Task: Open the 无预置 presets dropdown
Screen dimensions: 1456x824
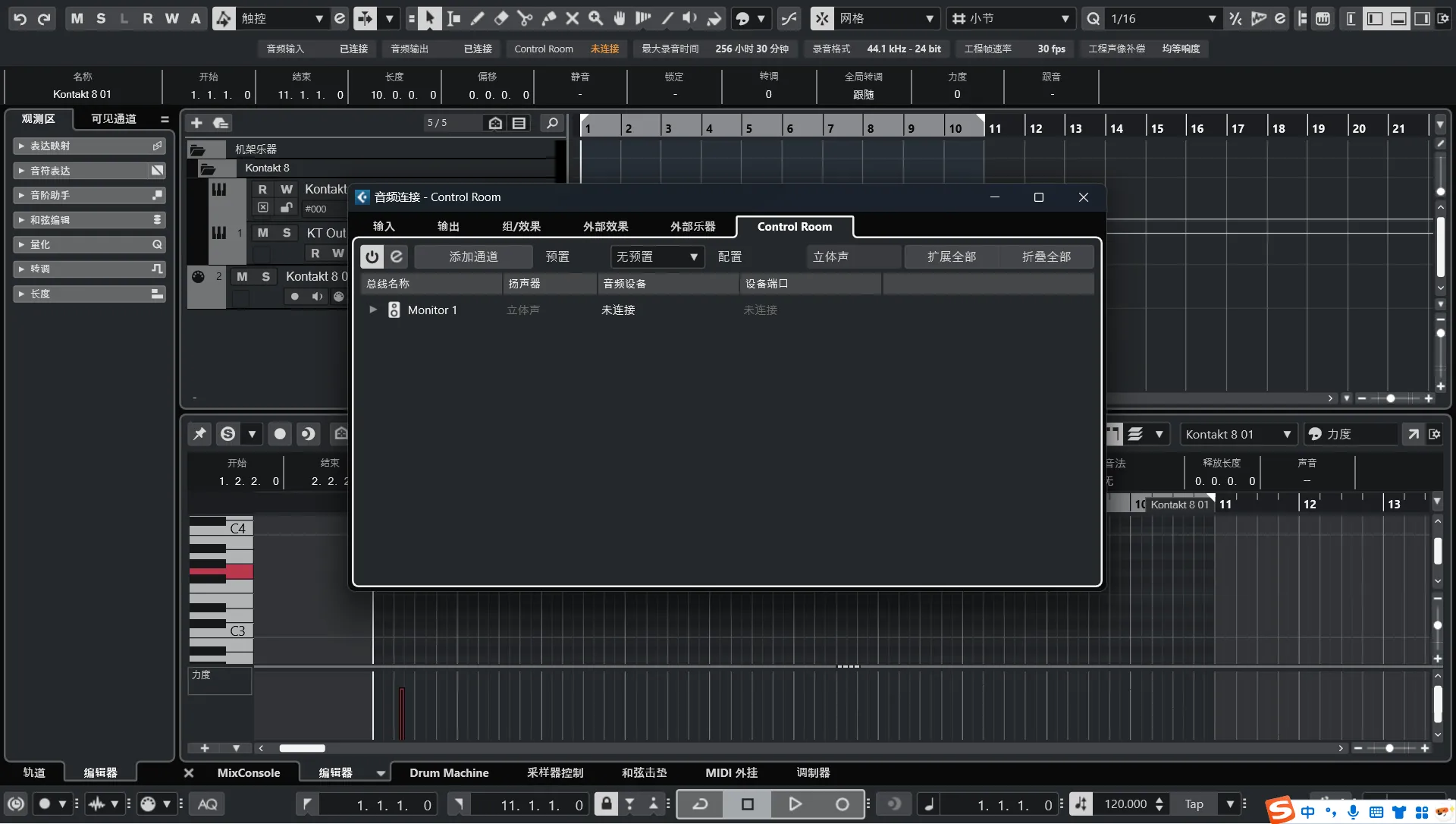Action: pyautogui.click(x=657, y=256)
